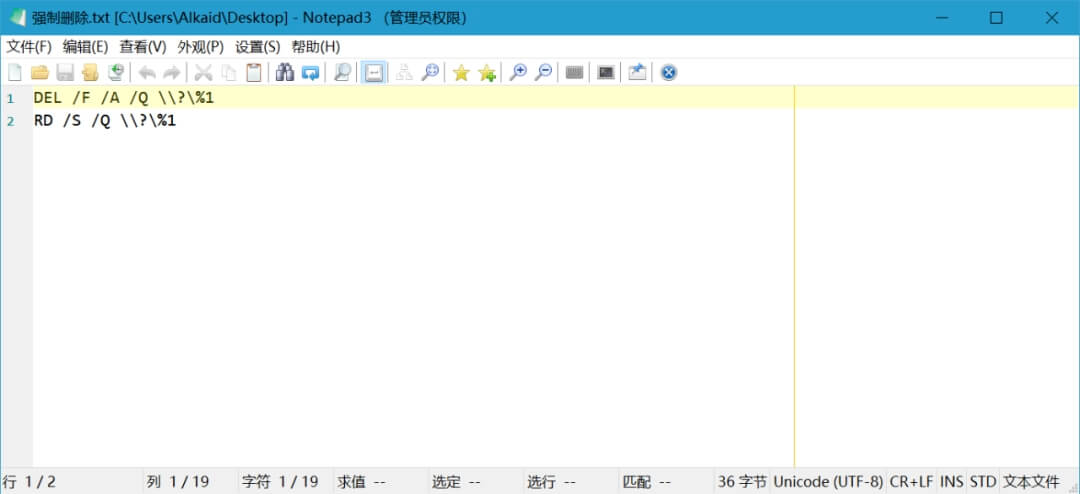1080x494 pixels.
Task: Open the 文本文件 scheme selector in status bar
Action: pos(1031,482)
